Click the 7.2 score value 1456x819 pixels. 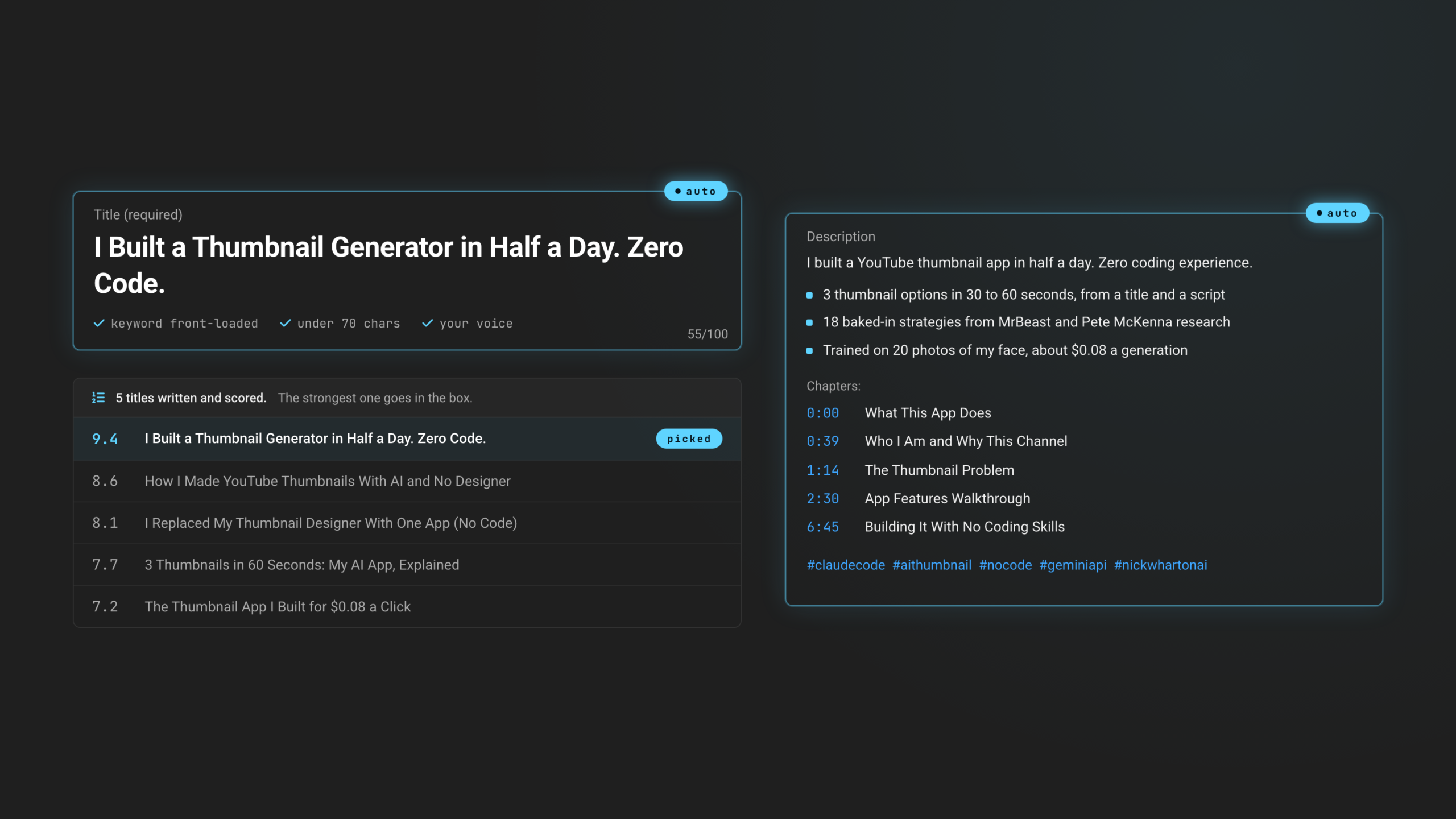[x=105, y=607]
